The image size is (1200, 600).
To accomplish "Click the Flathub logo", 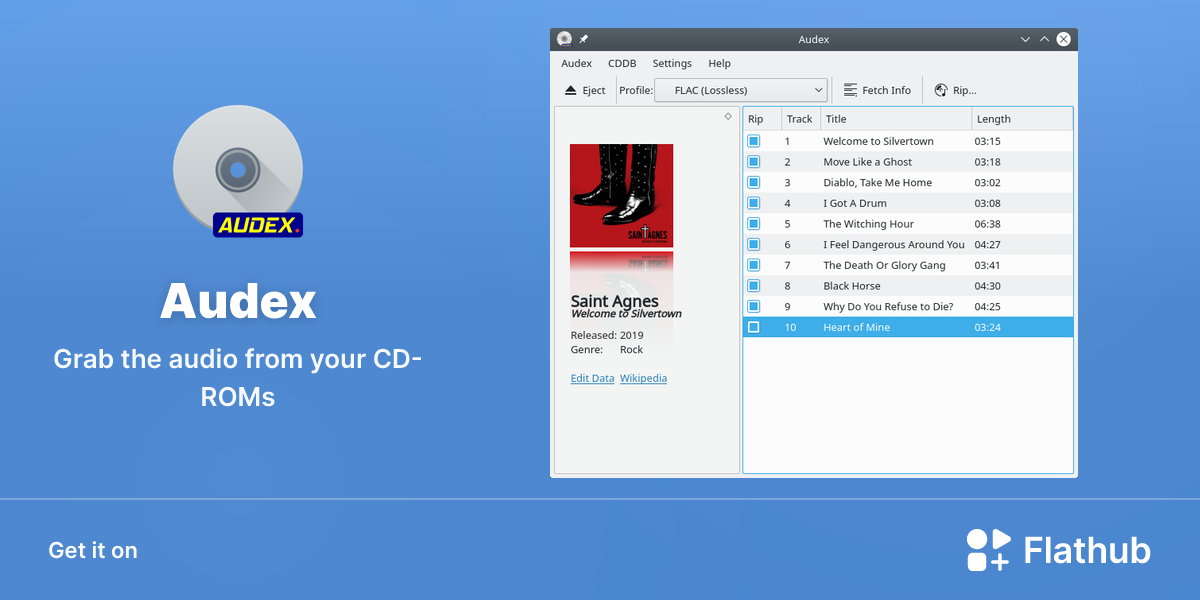I will [1058, 550].
